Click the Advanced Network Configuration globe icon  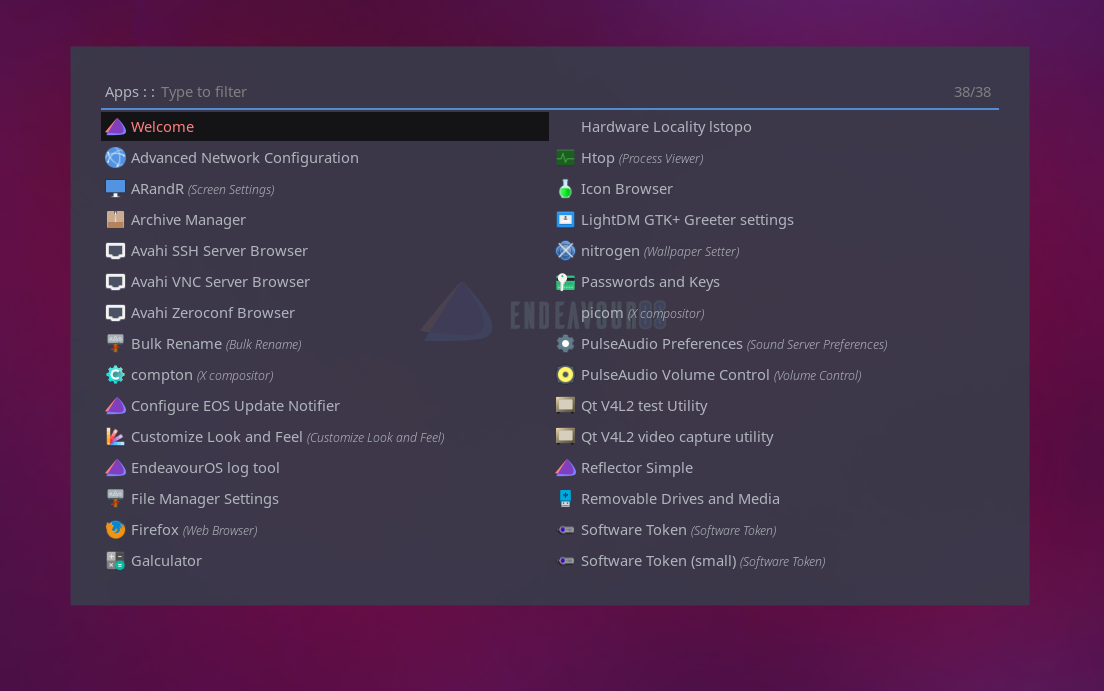(x=115, y=158)
